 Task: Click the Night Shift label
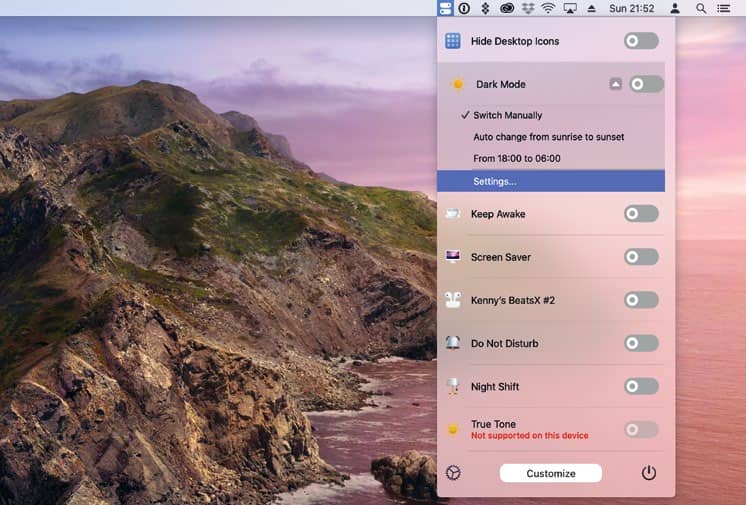click(x=495, y=386)
